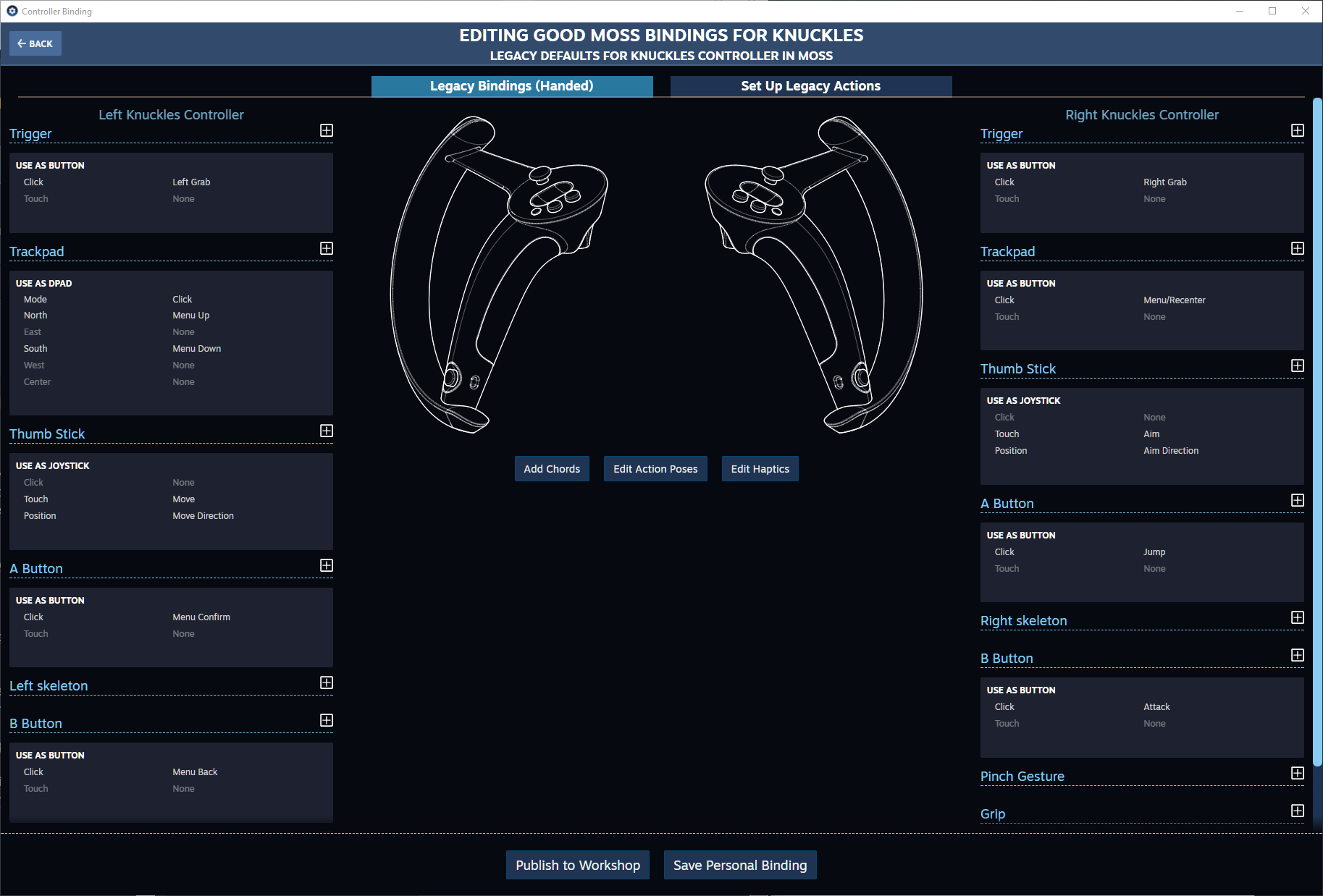
Task: Click the left Trackpad 'Use as DPad' header
Action: tap(44, 284)
